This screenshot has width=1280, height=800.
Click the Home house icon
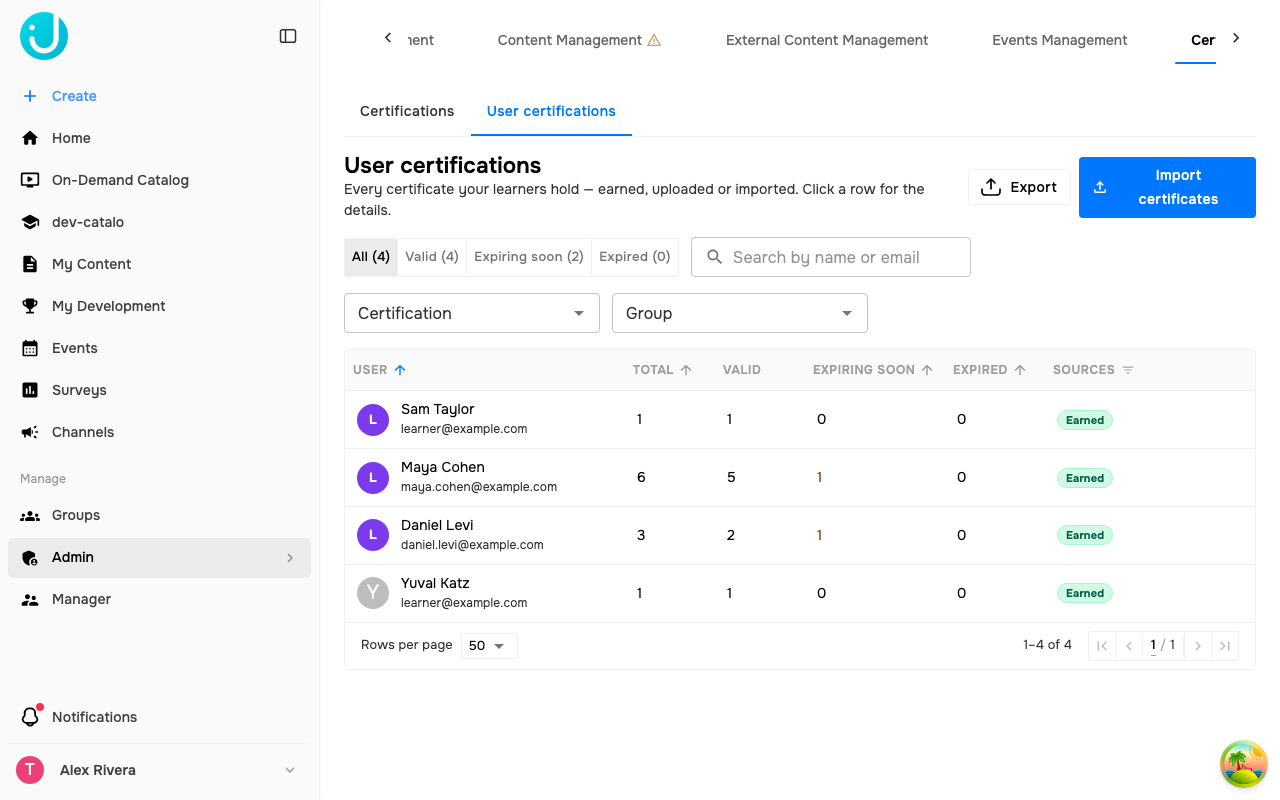[x=30, y=138]
